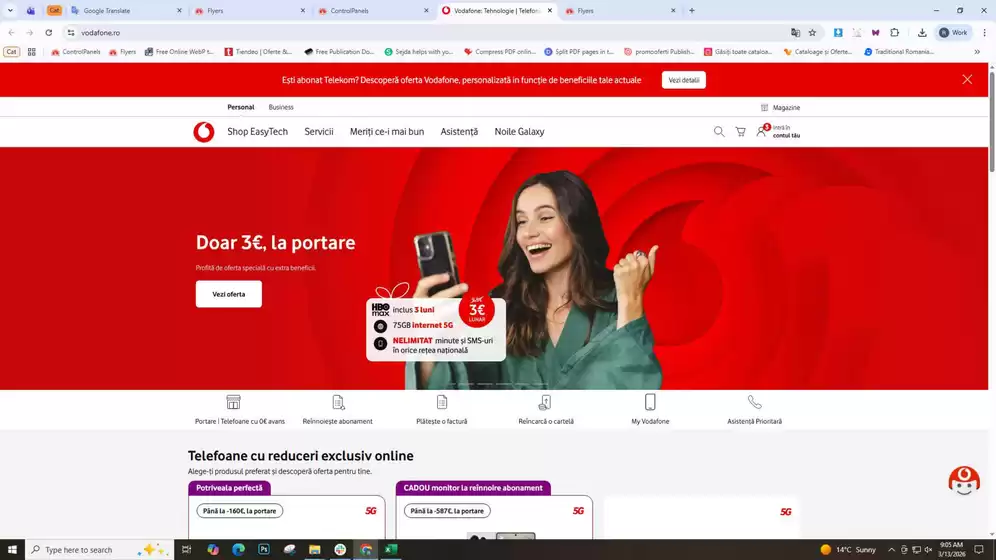
Task: Click the Vezi oferta hero button
Action: [229, 294]
